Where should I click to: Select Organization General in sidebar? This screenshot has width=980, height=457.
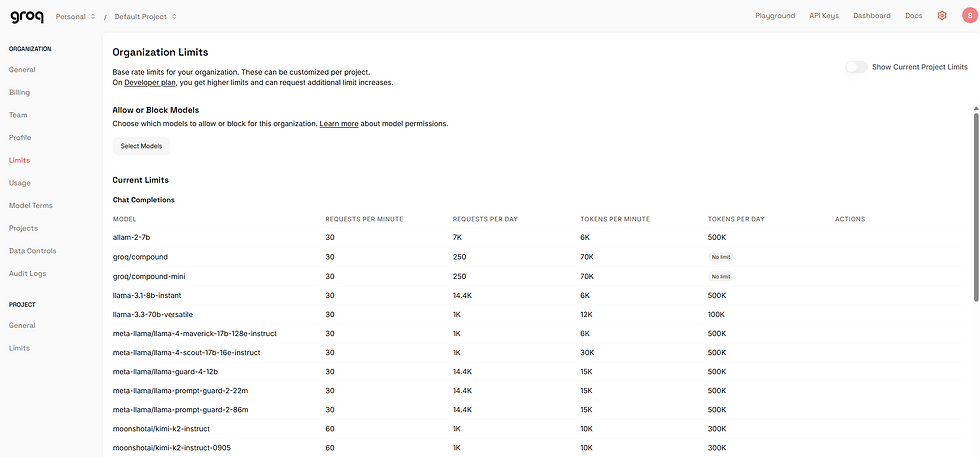(22, 69)
